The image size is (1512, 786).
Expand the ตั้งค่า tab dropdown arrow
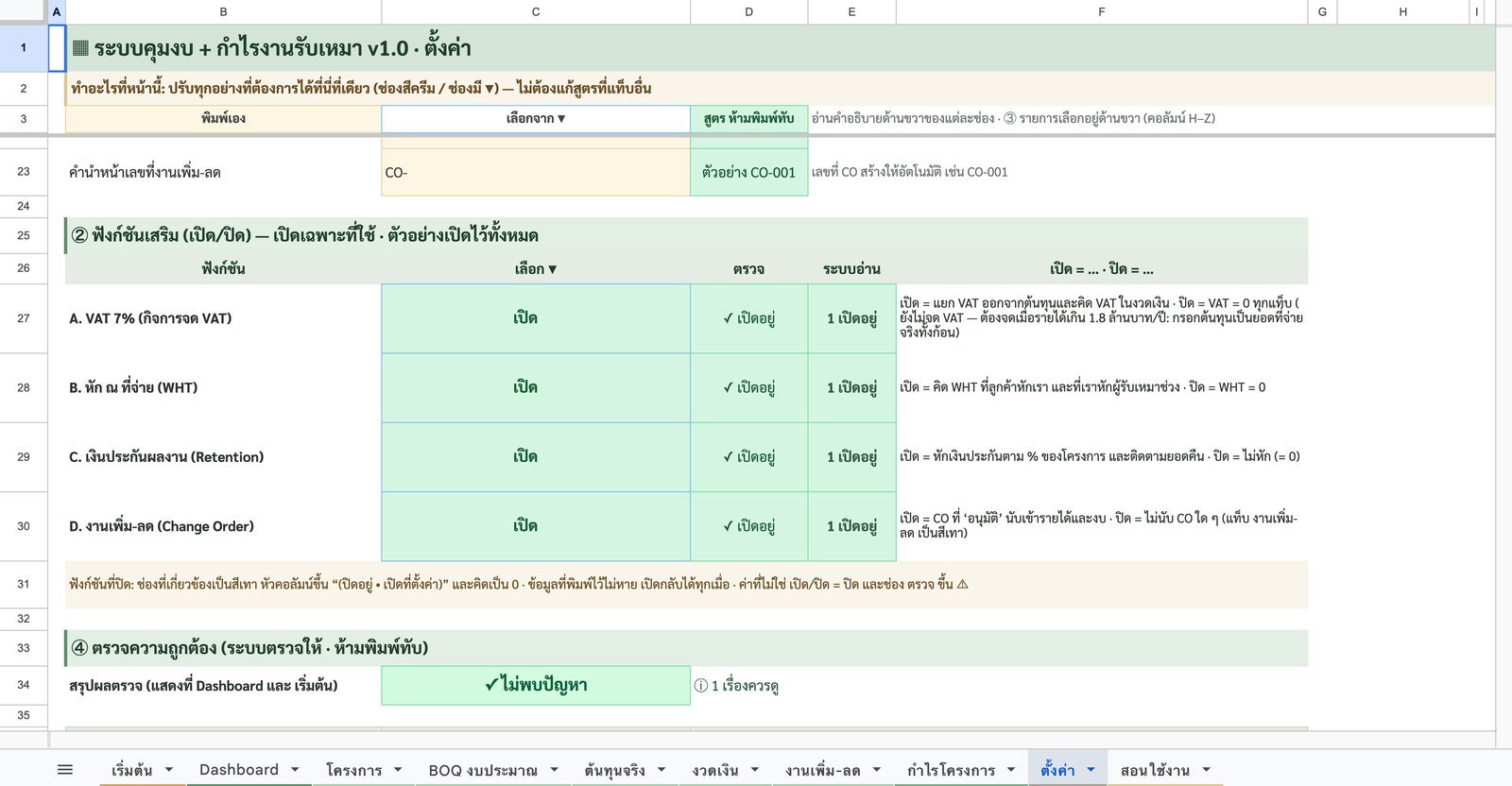1091,770
